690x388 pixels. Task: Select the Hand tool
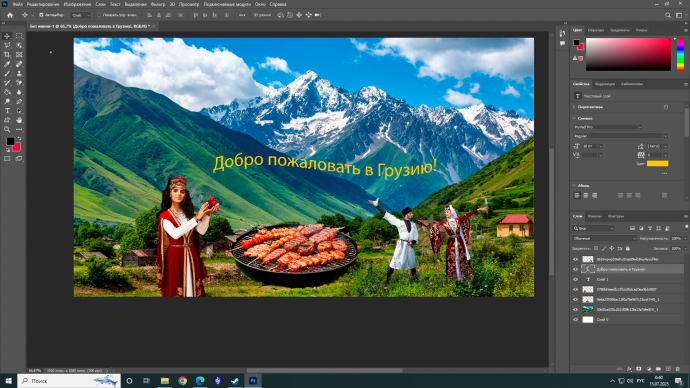point(19,120)
